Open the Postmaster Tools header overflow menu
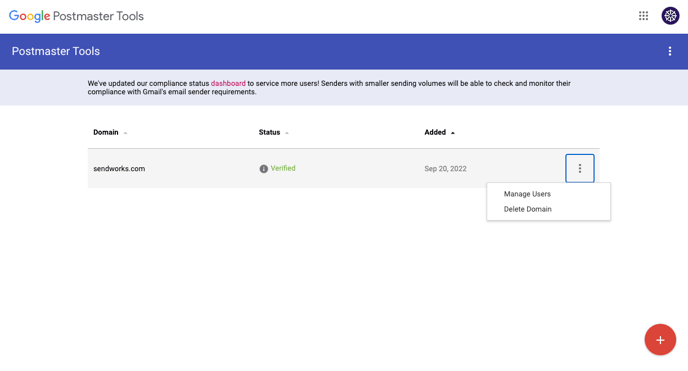Viewport: 688px width, 371px height. [670, 51]
